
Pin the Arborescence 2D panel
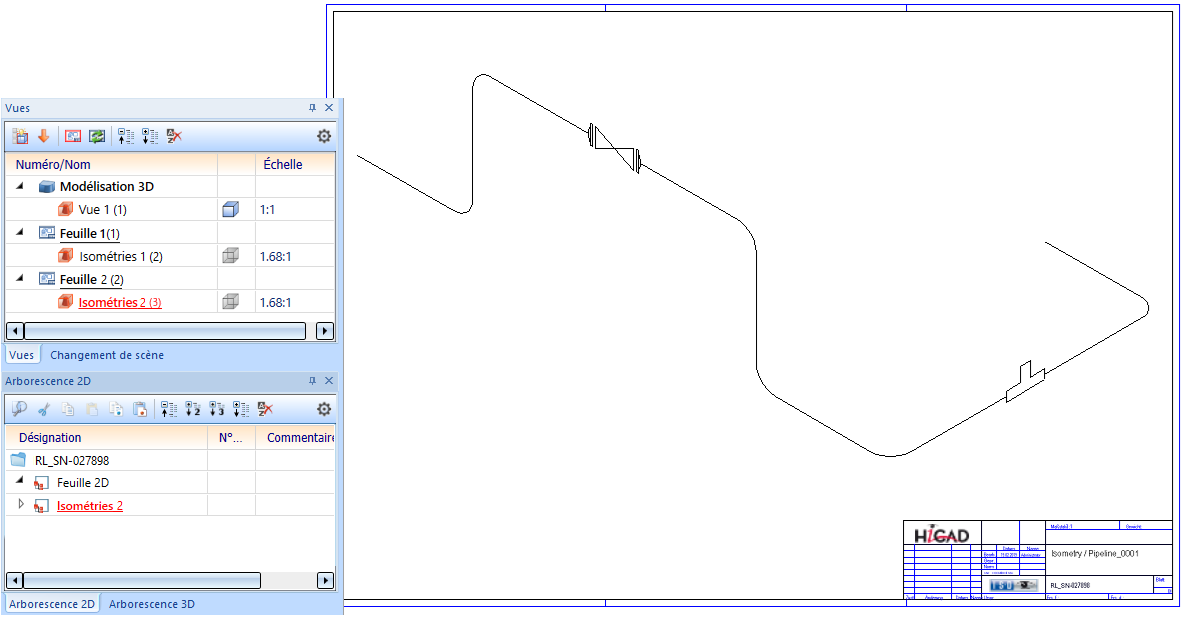(313, 381)
